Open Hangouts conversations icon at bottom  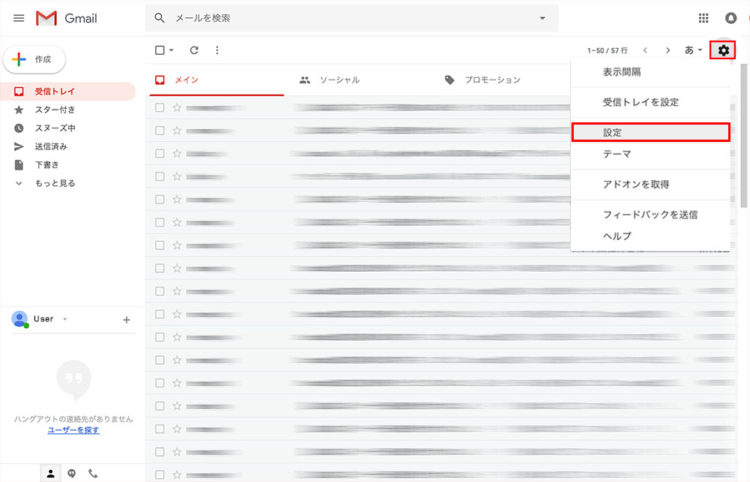(72, 473)
